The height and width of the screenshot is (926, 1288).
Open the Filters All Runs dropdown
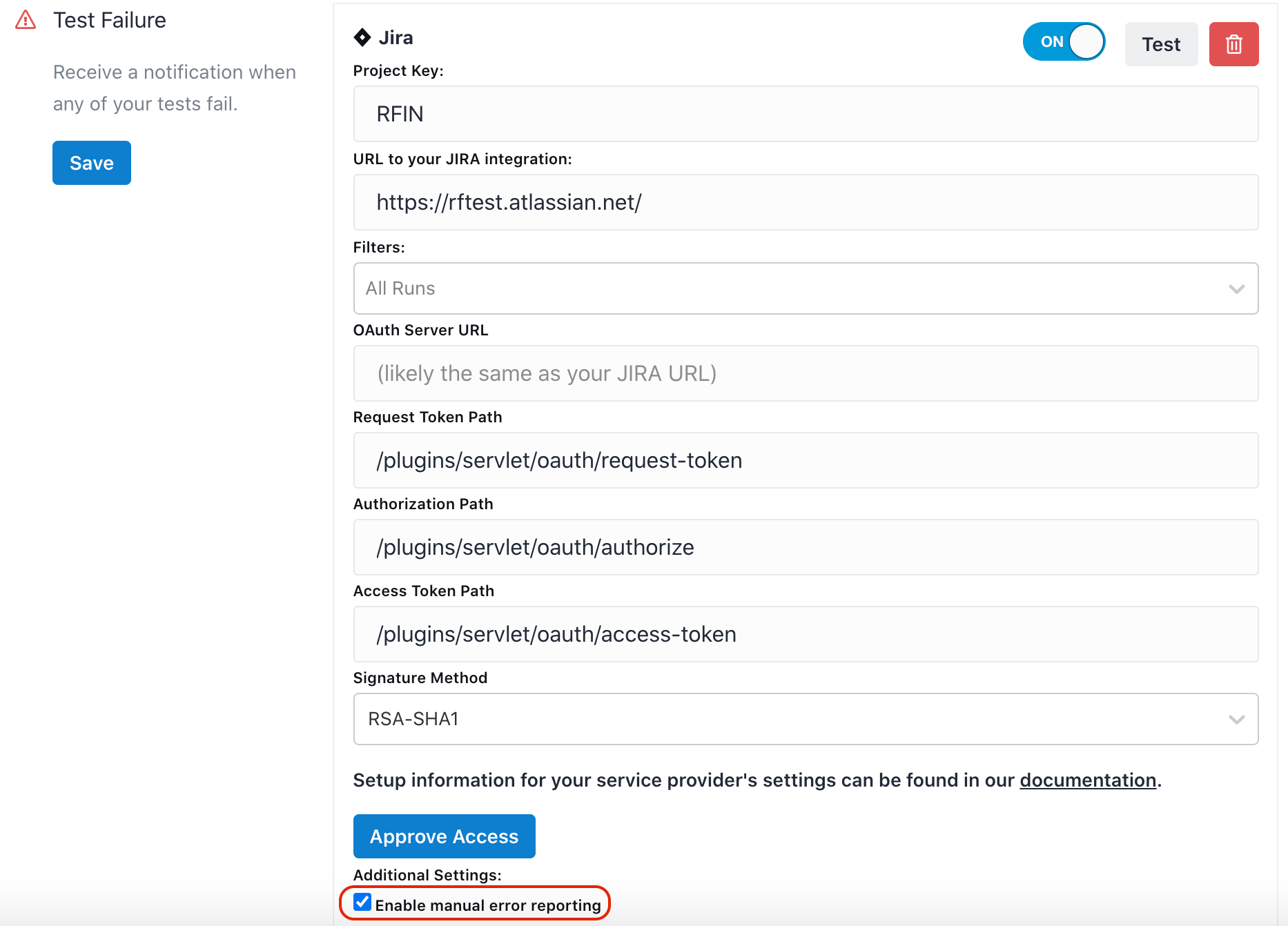(x=806, y=288)
